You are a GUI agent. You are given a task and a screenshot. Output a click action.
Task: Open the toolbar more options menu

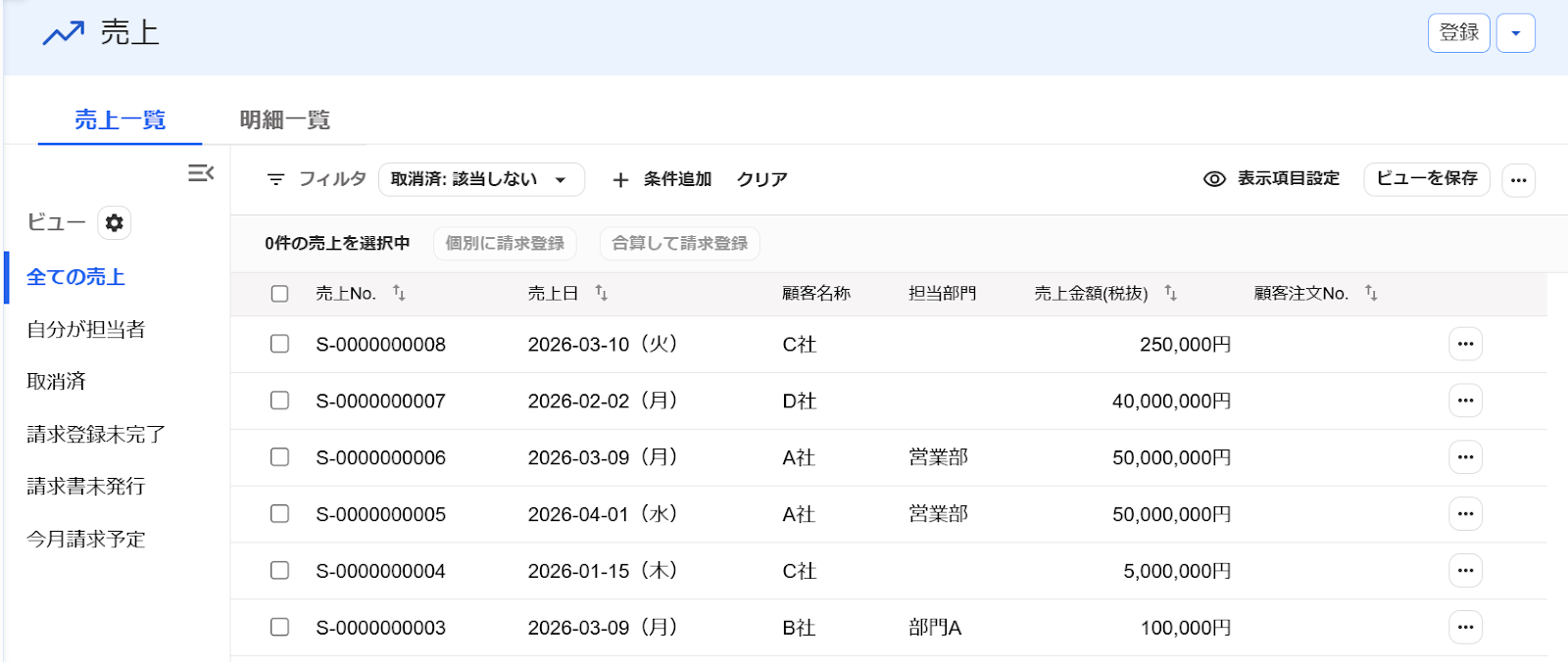(1518, 180)
